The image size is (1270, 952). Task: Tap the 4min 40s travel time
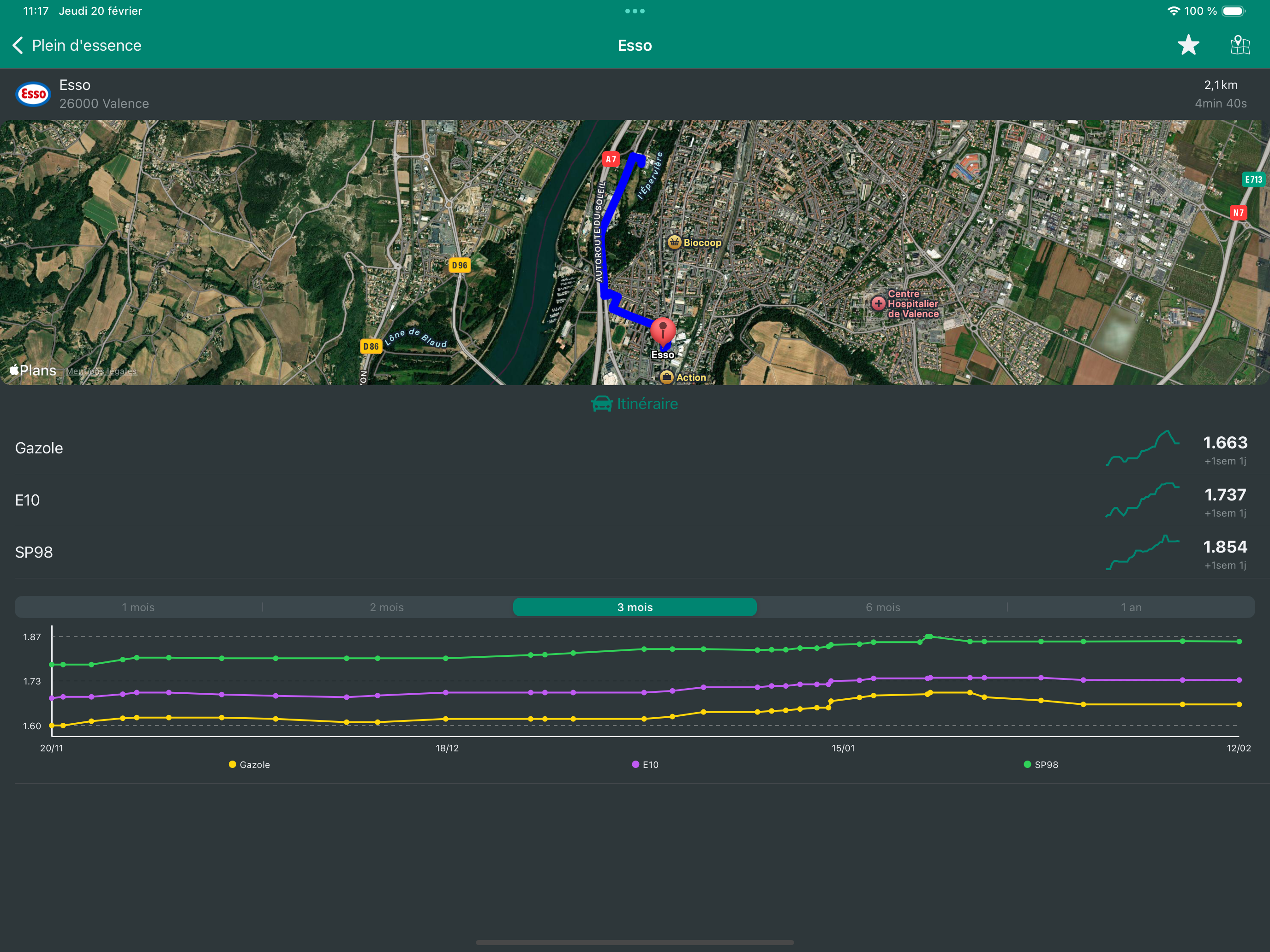[1221, 103]
